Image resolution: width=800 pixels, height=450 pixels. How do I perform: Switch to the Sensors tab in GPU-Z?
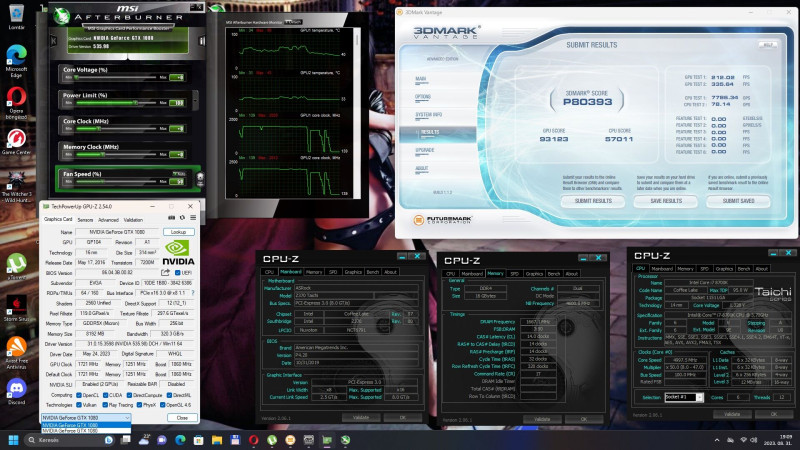click(x=85, y=220)
